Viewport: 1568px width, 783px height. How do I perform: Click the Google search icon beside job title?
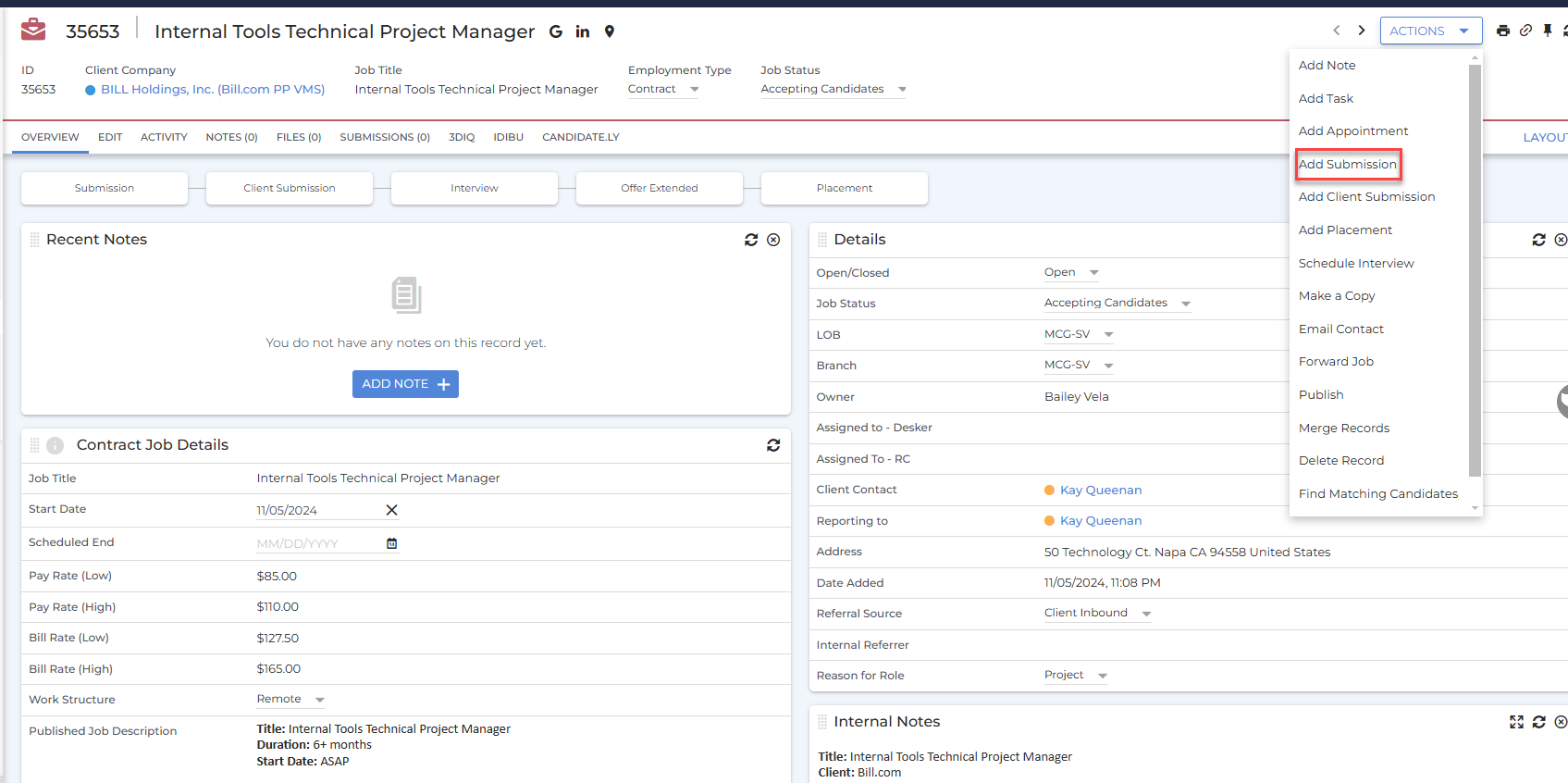point(555,31)
